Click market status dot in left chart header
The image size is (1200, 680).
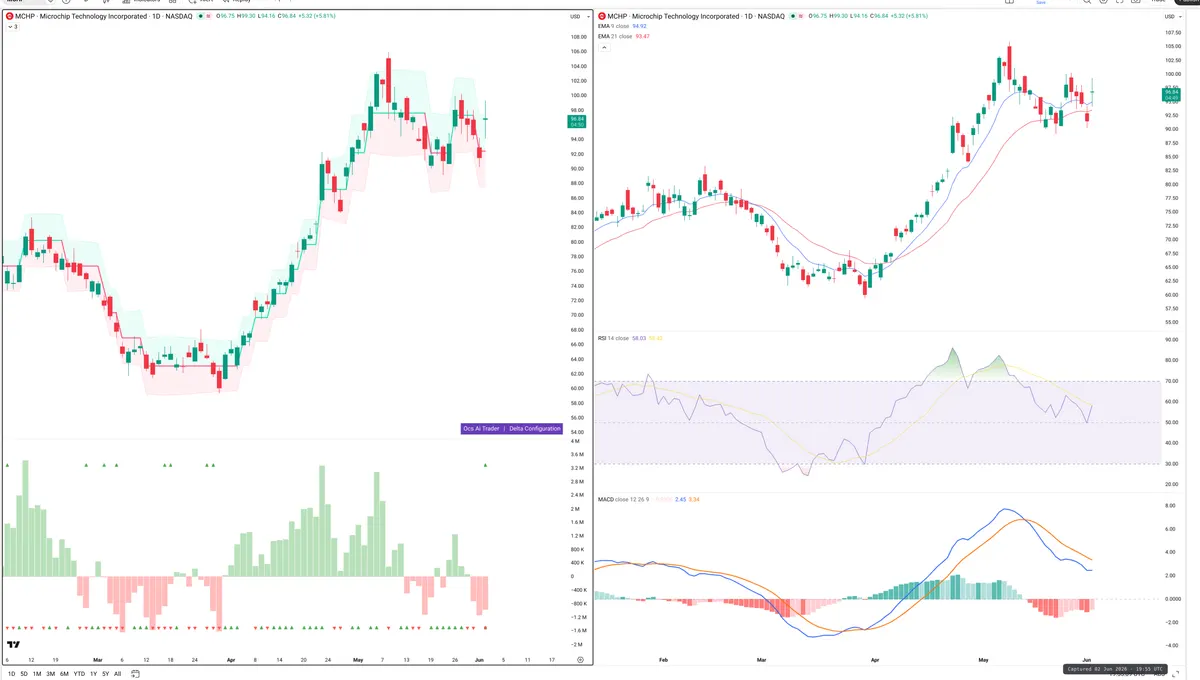point(201,17)
